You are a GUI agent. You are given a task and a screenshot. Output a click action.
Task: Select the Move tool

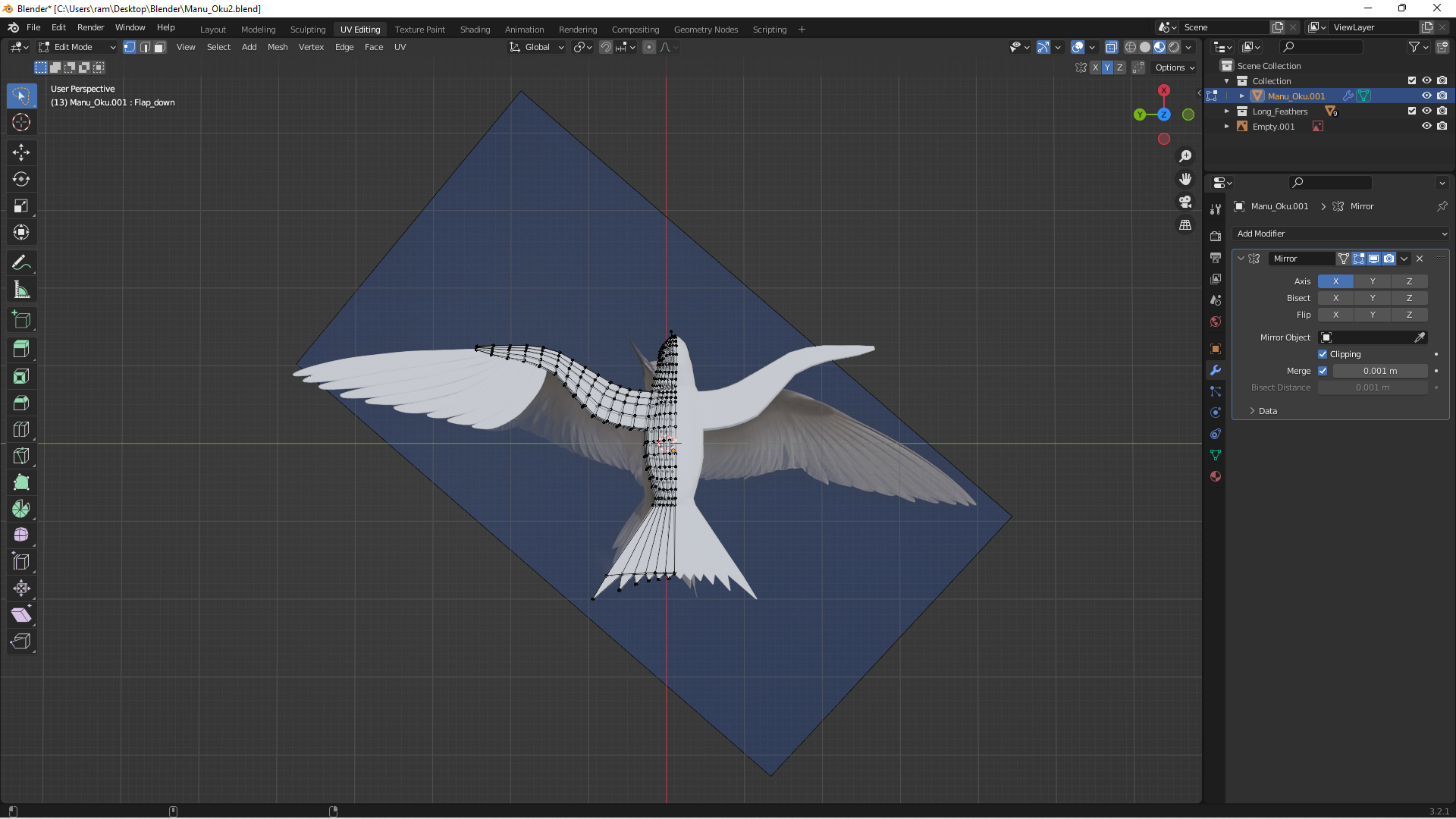point(21,152)
